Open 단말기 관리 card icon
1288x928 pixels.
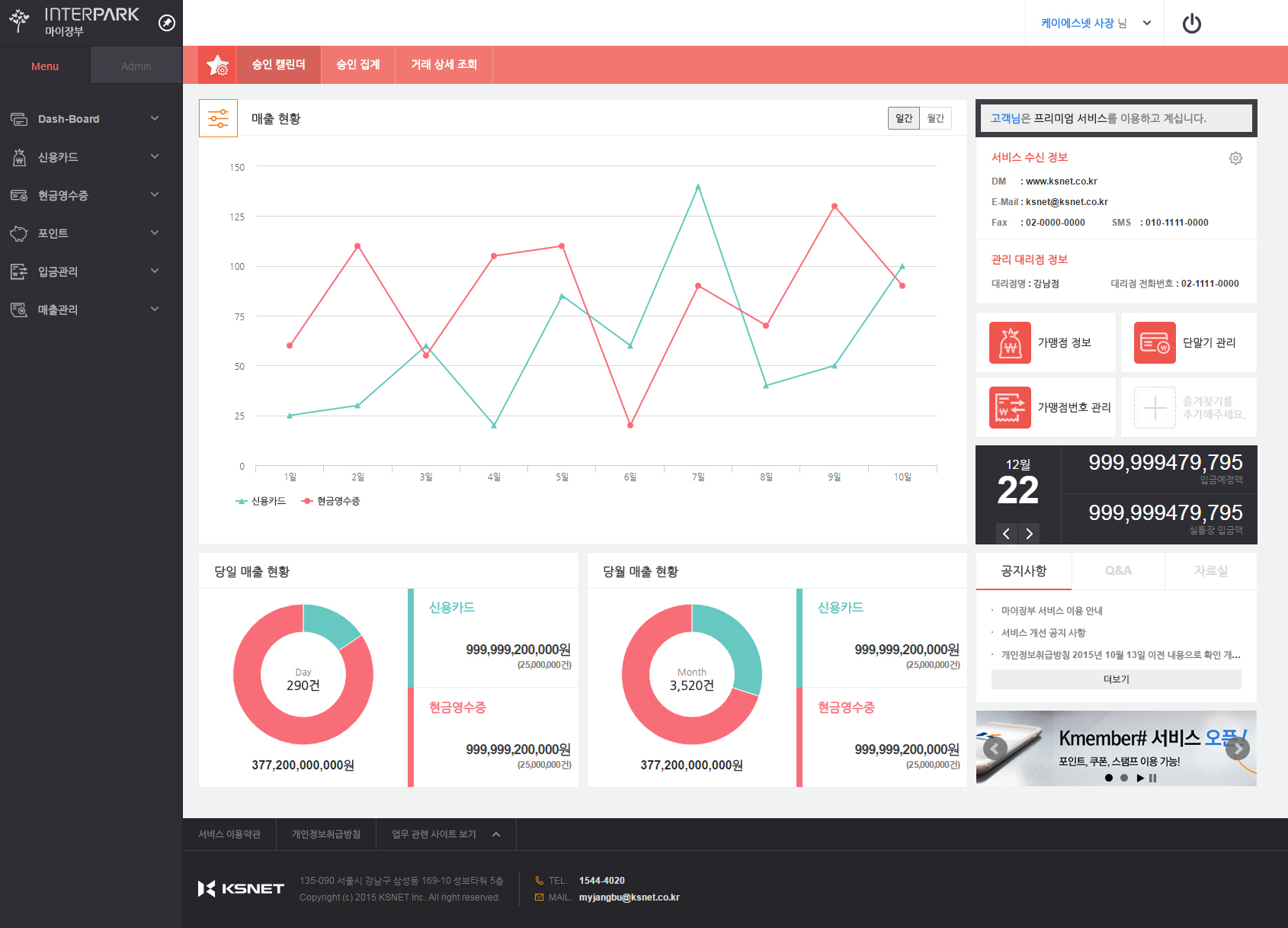pyautogui.click(x=1155, y=342)
